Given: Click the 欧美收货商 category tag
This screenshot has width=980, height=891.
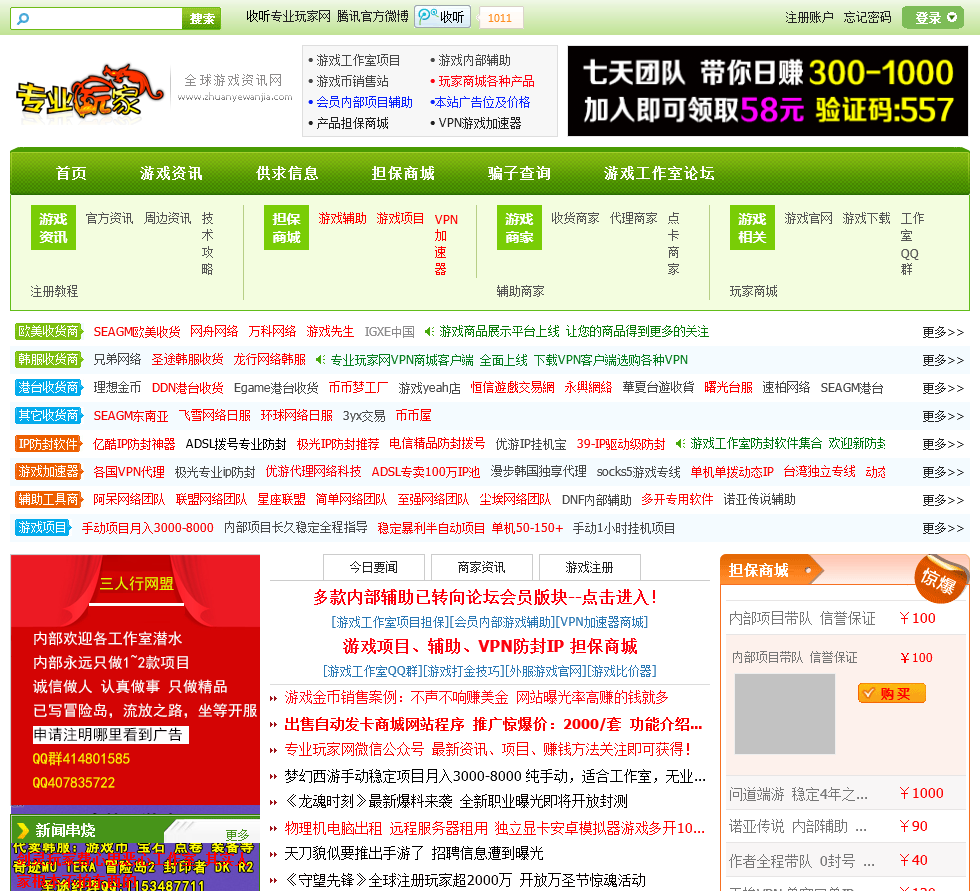Looking at the screenshot, I should pos(48,331).
